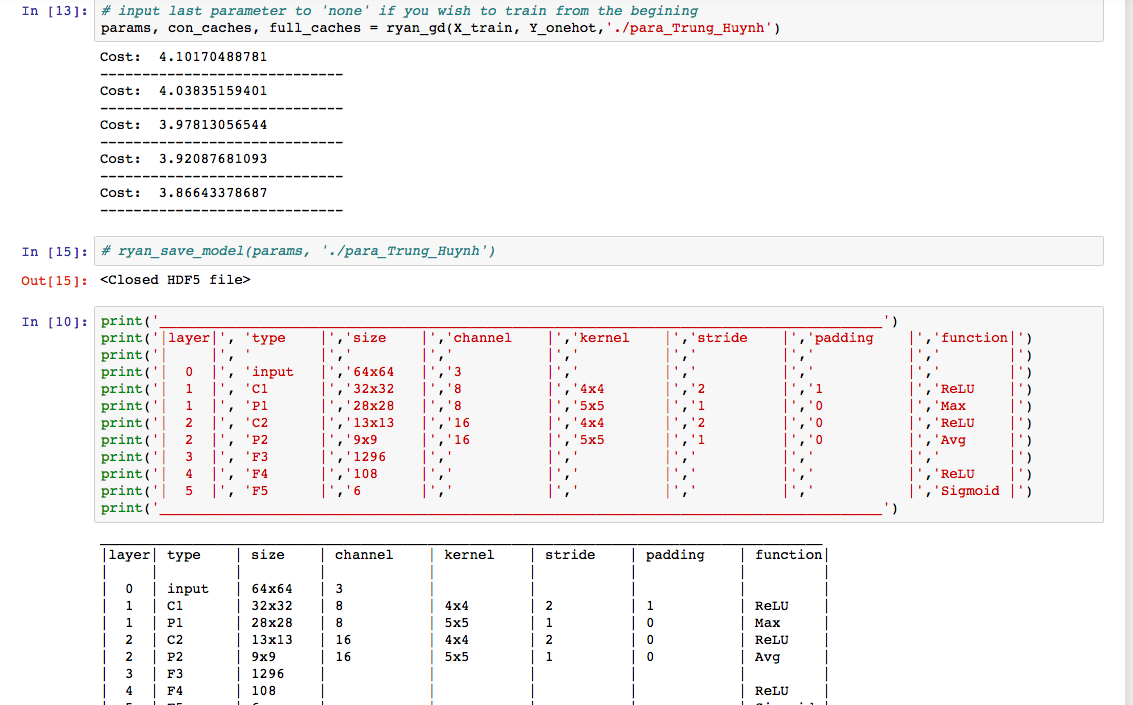Click the cost output 3.97813056544

[x=213, y=125]
